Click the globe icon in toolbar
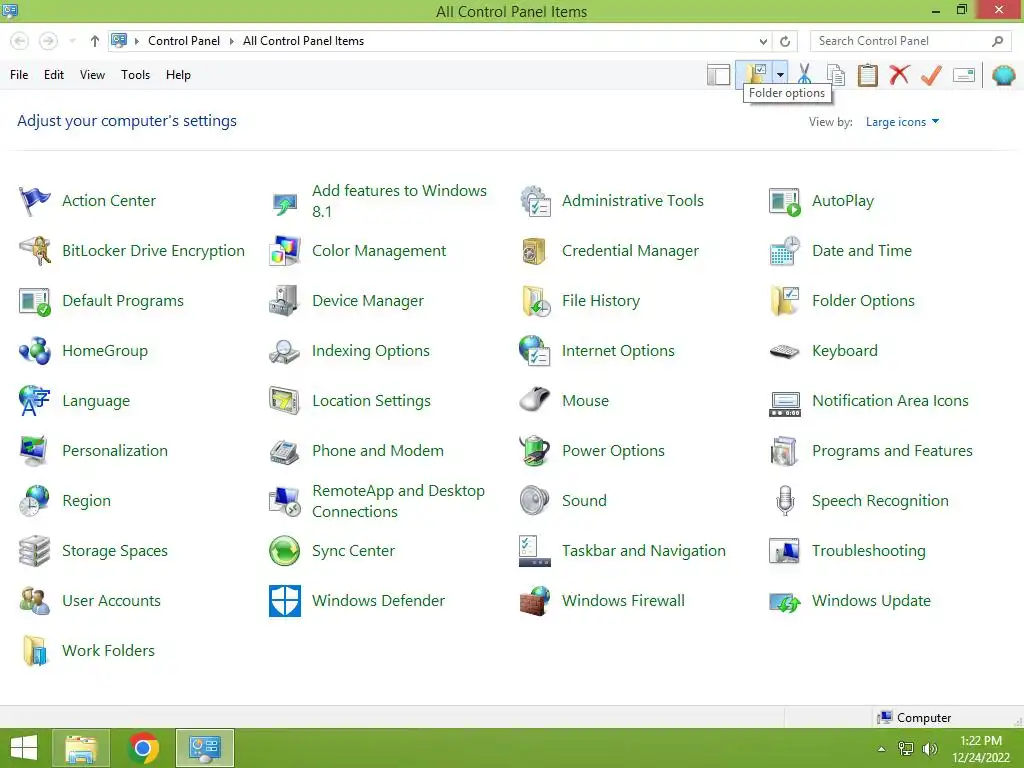1024x768 pixels. point(1003,74)
